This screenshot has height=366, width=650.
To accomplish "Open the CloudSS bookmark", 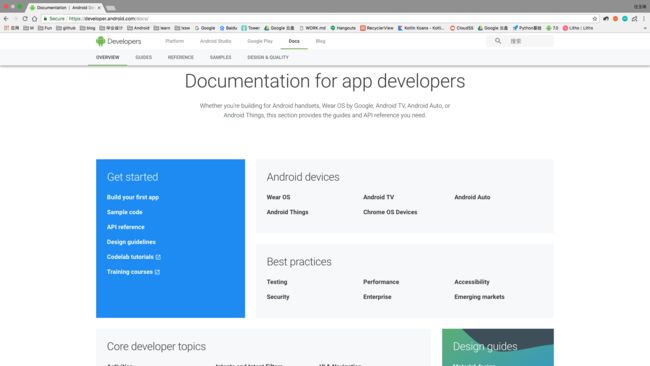I will [461, 28].
